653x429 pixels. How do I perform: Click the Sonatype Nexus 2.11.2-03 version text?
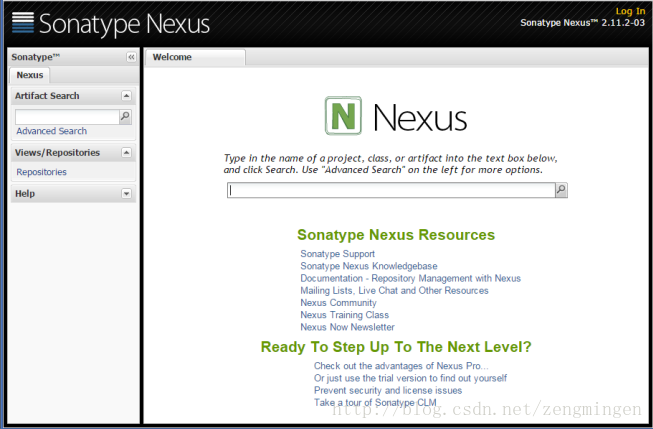(x=582, y=22)
